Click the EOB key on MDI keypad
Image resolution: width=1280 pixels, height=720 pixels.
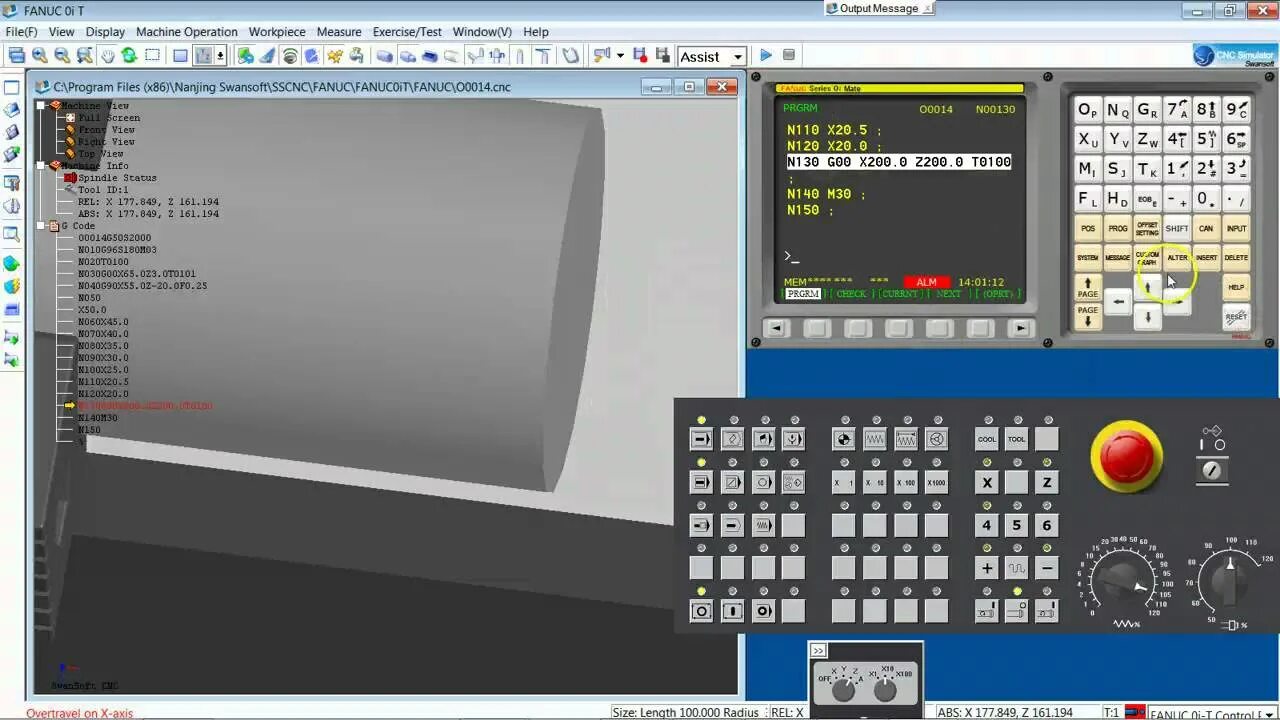point(1147,199)
